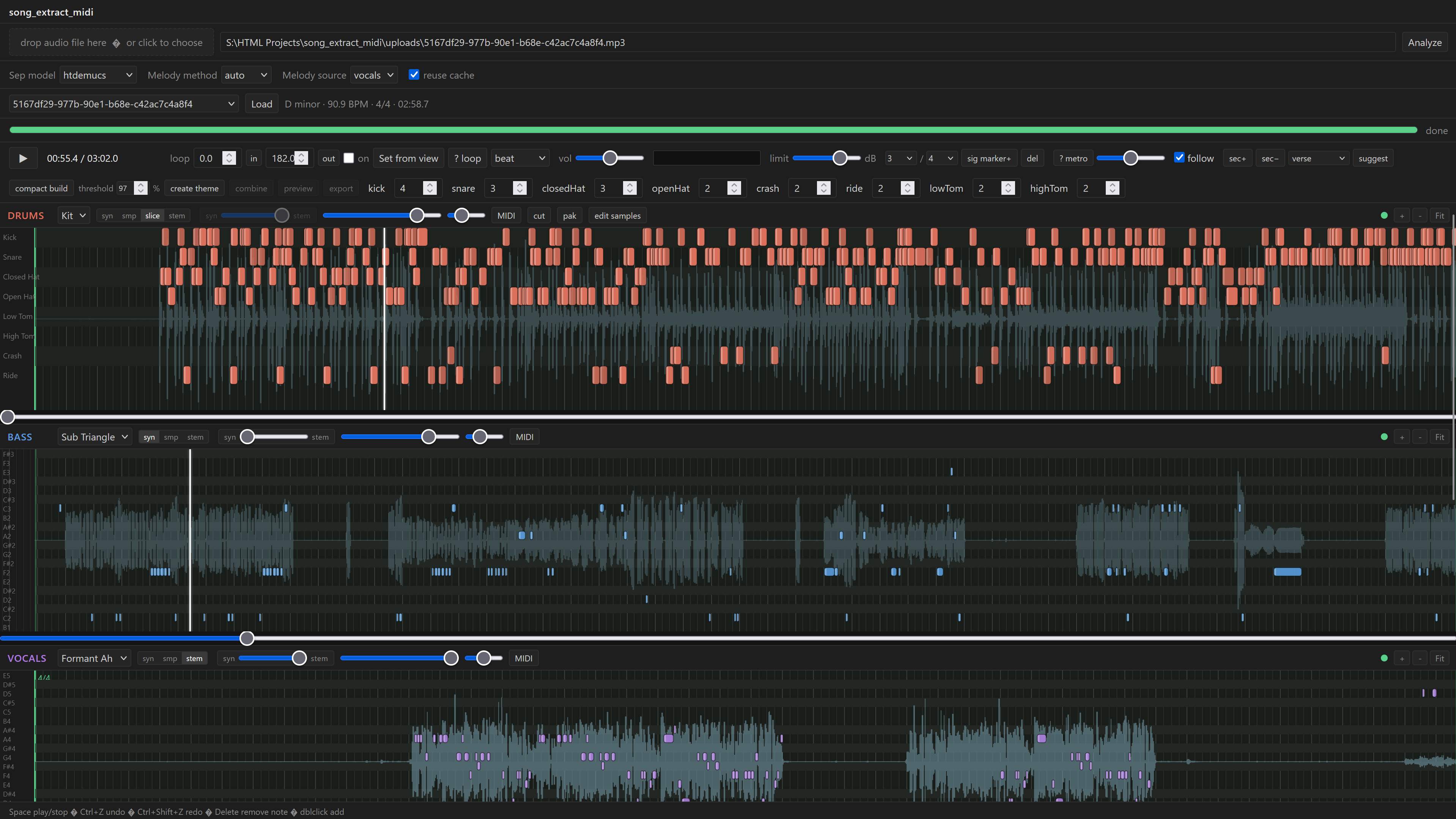The width and height of the screenshot is (1456, 819).
Task: Open the VOCALS Formant Ah dropdown
Action: tap(94, 658)
